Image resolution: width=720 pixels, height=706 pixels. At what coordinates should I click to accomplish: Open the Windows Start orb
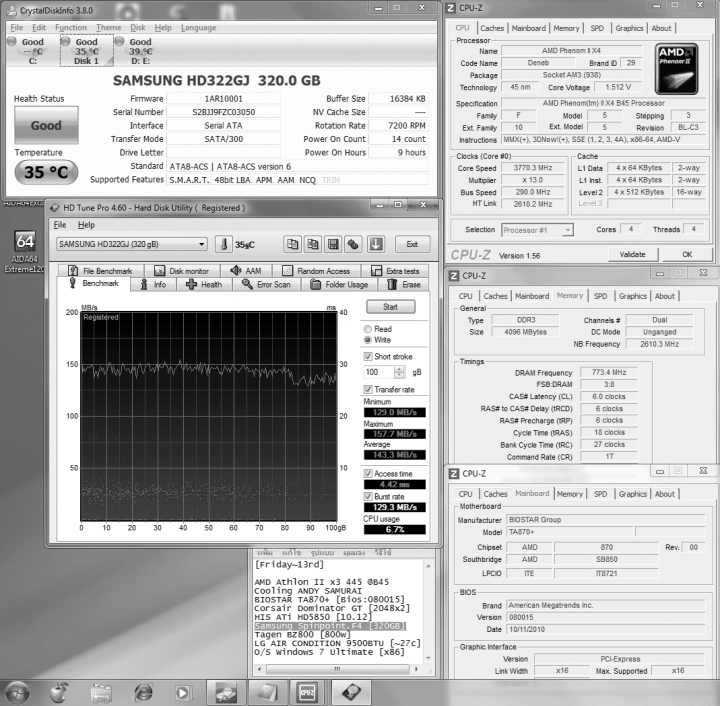point(17,693)
